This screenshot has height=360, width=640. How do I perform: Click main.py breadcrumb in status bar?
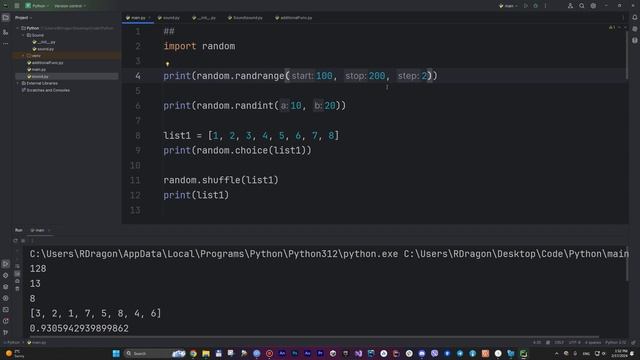[x=37, y=342]
